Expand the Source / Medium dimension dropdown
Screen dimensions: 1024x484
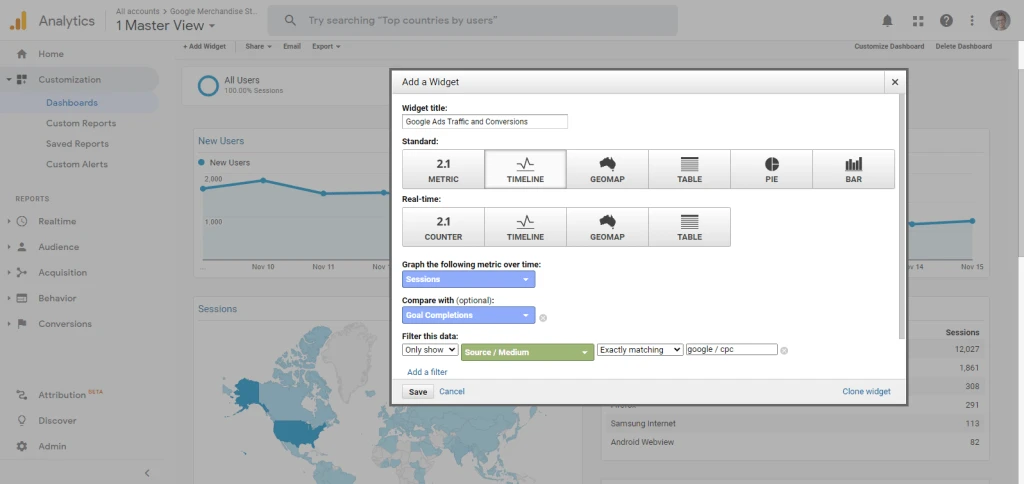tap(528, 351)
